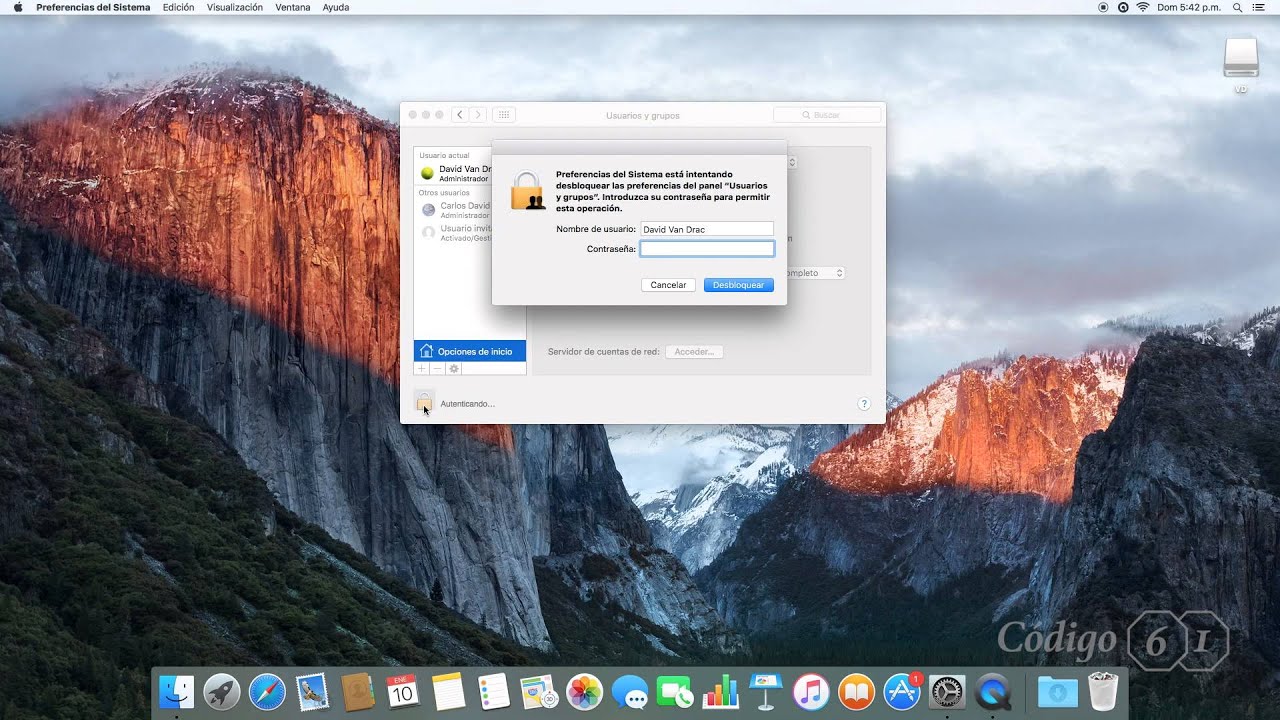This screenshot has width=1280, height=720.
Task: Click the remove user minus button
Action: click(x=437, y=369)
